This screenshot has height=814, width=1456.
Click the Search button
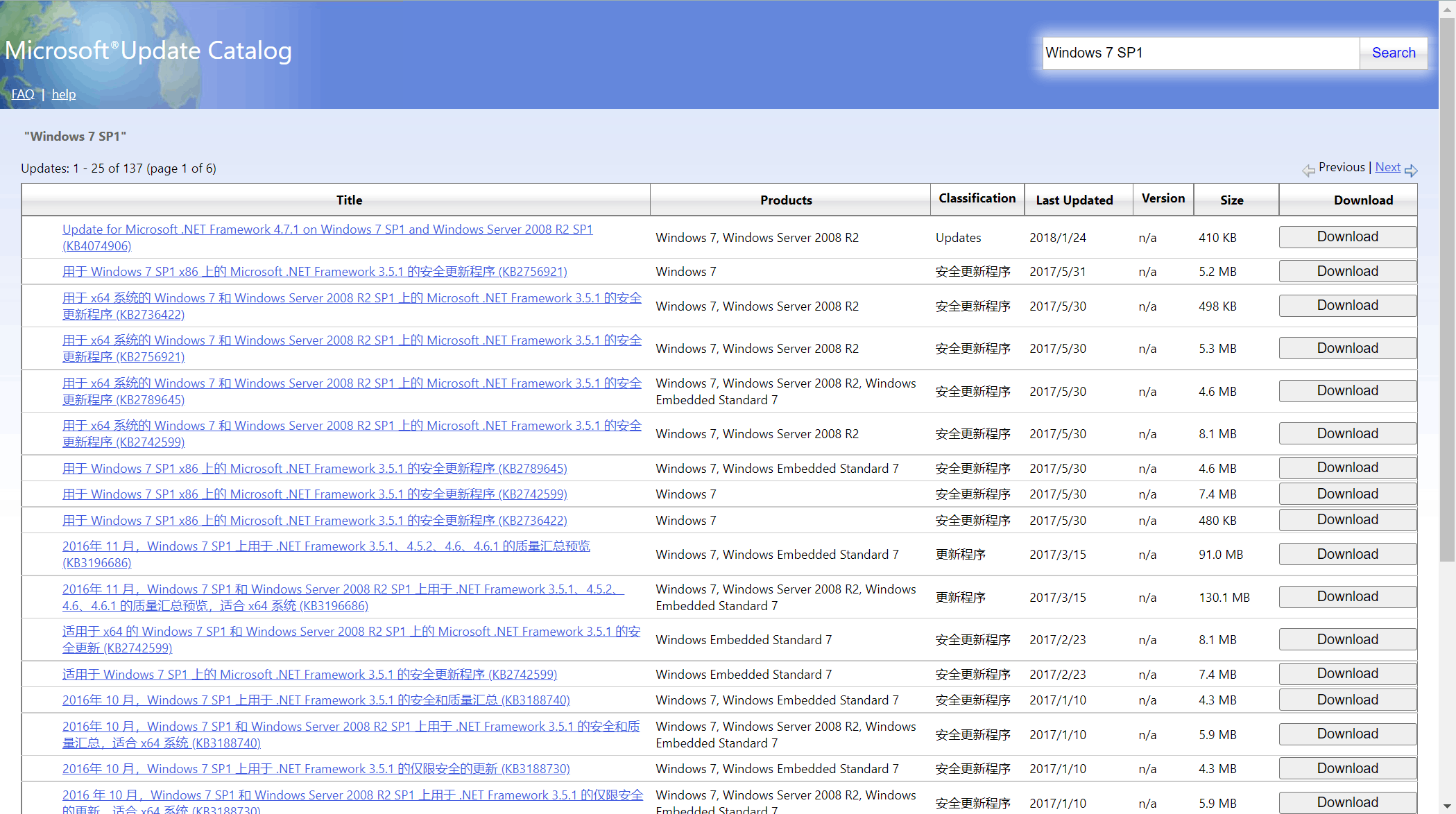[1394, 53]
